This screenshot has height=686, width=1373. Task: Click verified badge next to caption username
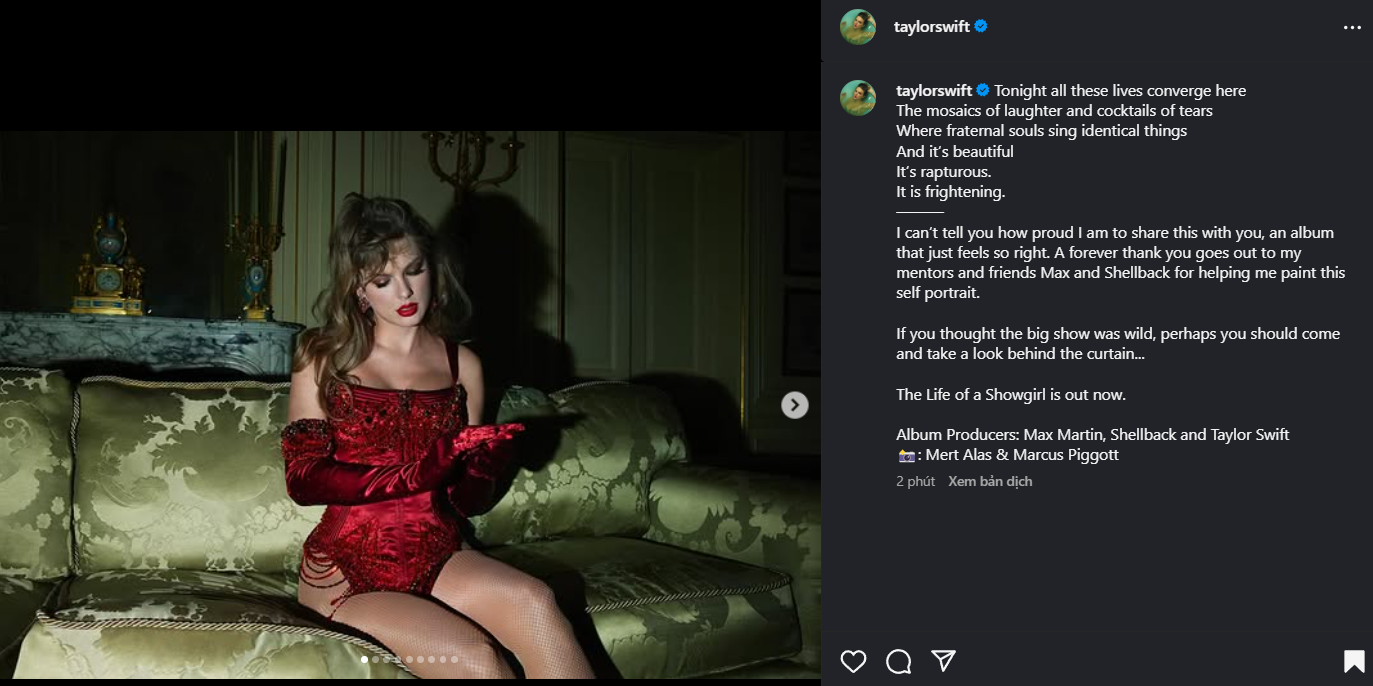983,91
